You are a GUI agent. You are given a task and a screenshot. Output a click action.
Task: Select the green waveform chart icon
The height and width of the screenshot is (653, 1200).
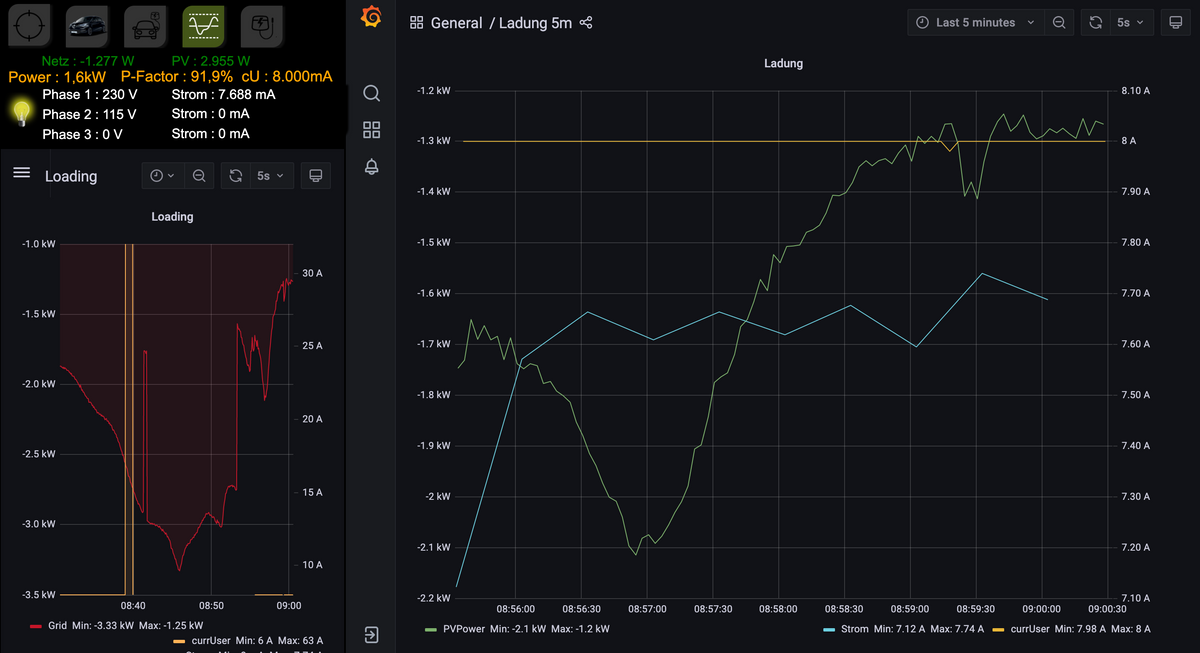click(203, 27)
